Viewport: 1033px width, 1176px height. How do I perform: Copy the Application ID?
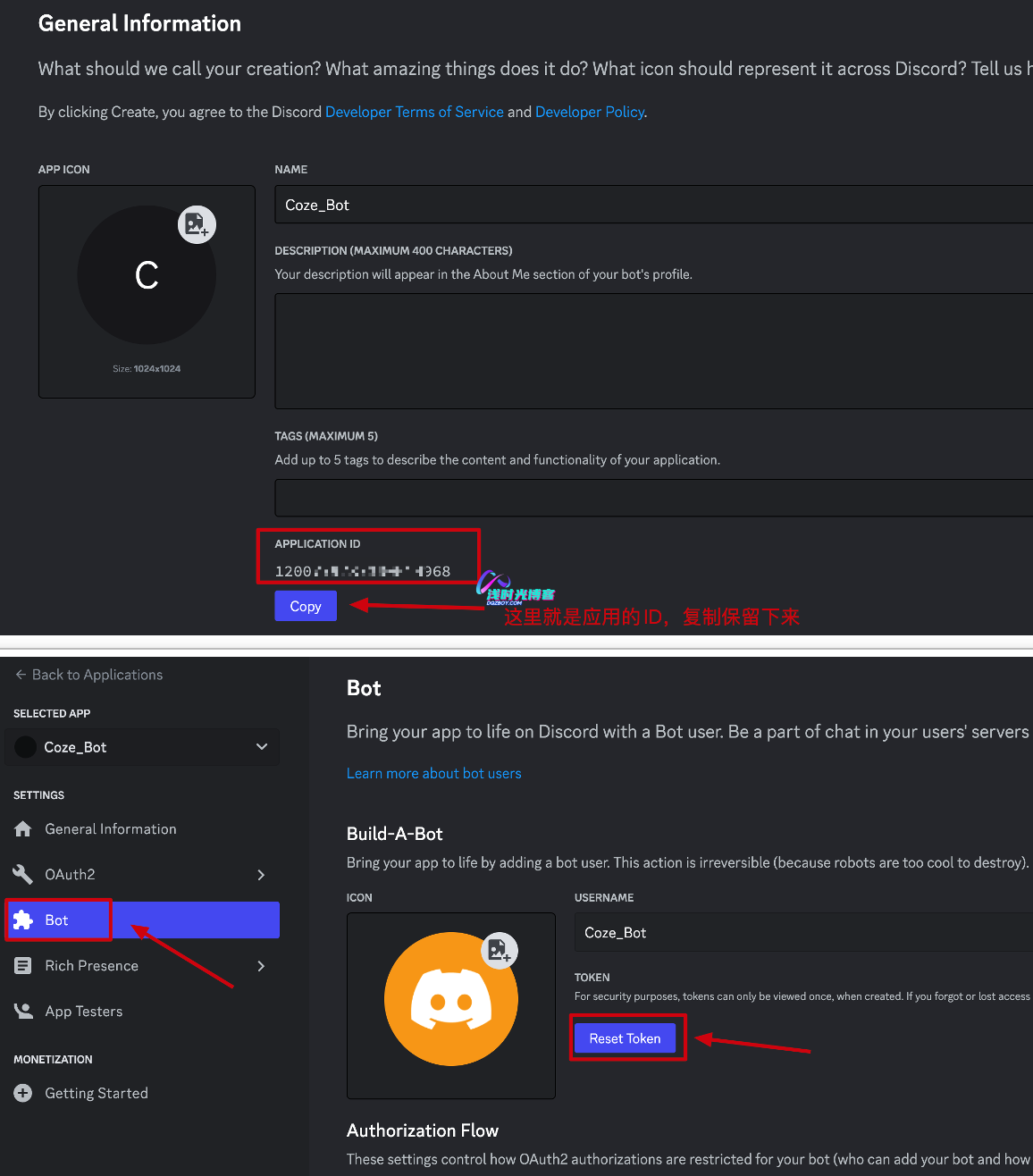click(x=306, y=606)
